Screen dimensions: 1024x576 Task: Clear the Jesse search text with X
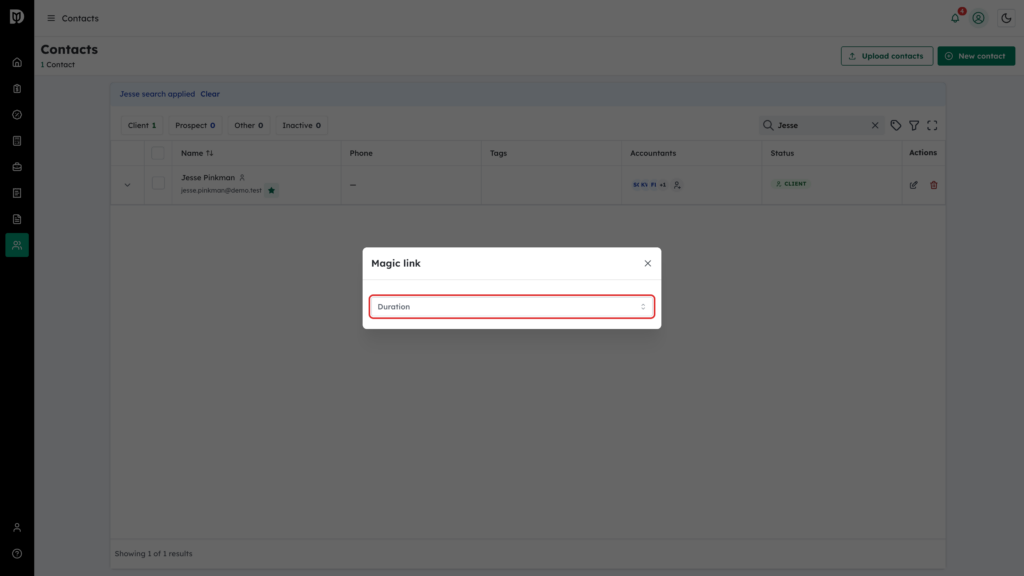click(x=874, y=125)
